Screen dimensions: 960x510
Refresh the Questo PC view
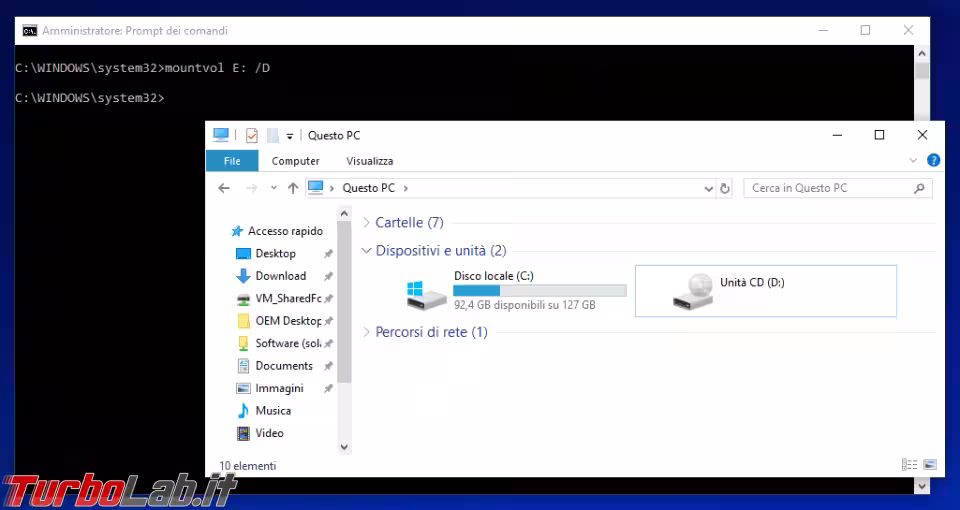725,189
